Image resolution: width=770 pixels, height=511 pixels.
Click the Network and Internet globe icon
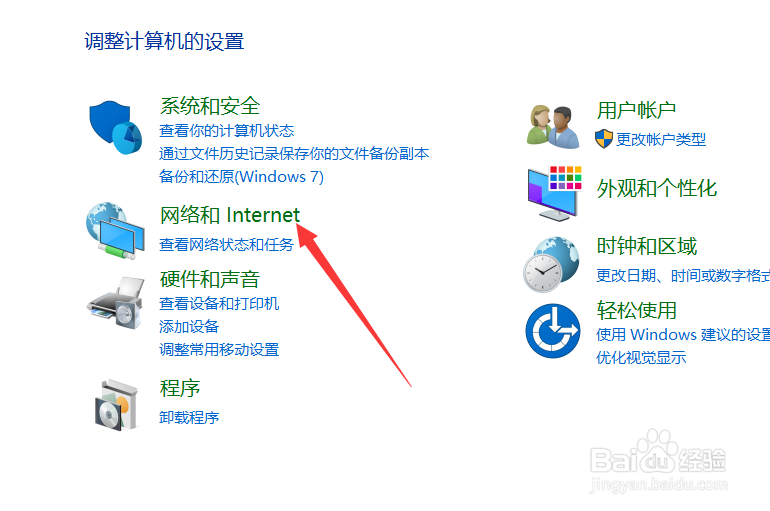point(115,230)
